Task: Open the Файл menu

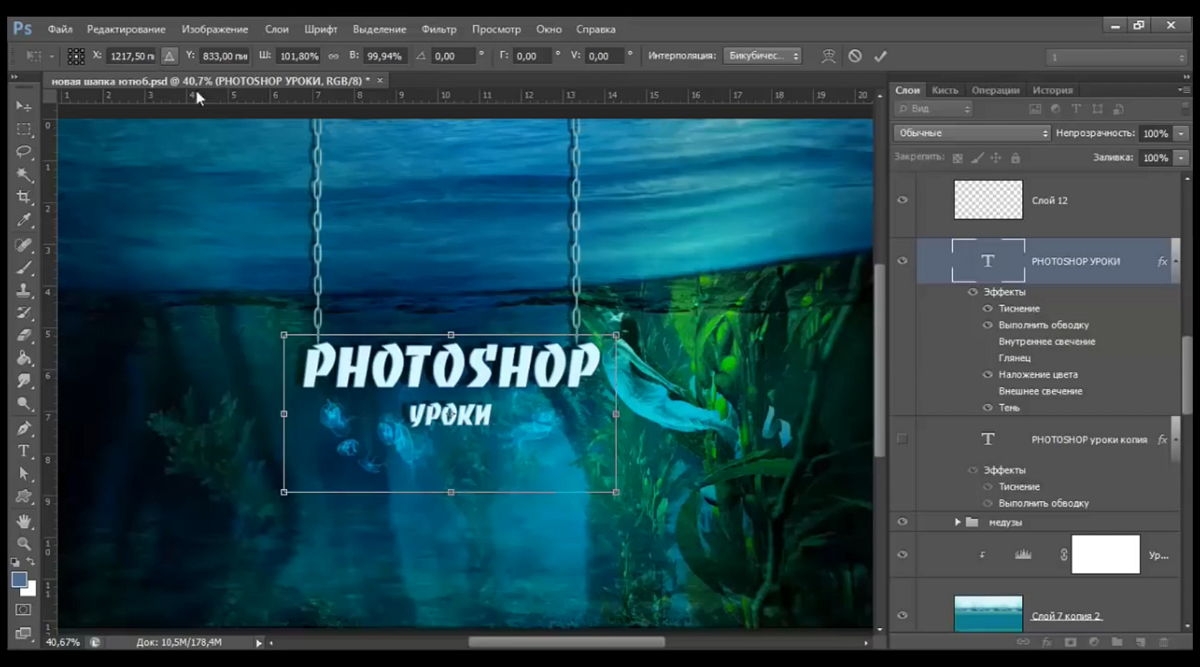Action: tap(60, 29)
